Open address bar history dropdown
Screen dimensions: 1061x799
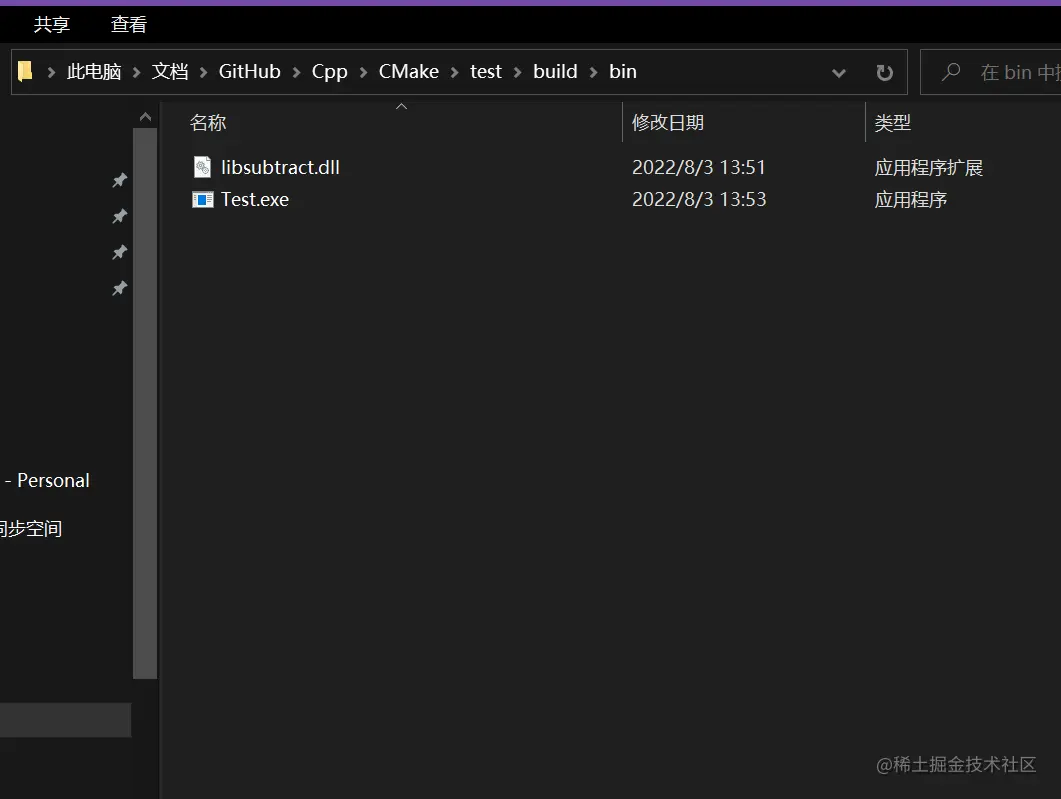click(x=838, y=73)
